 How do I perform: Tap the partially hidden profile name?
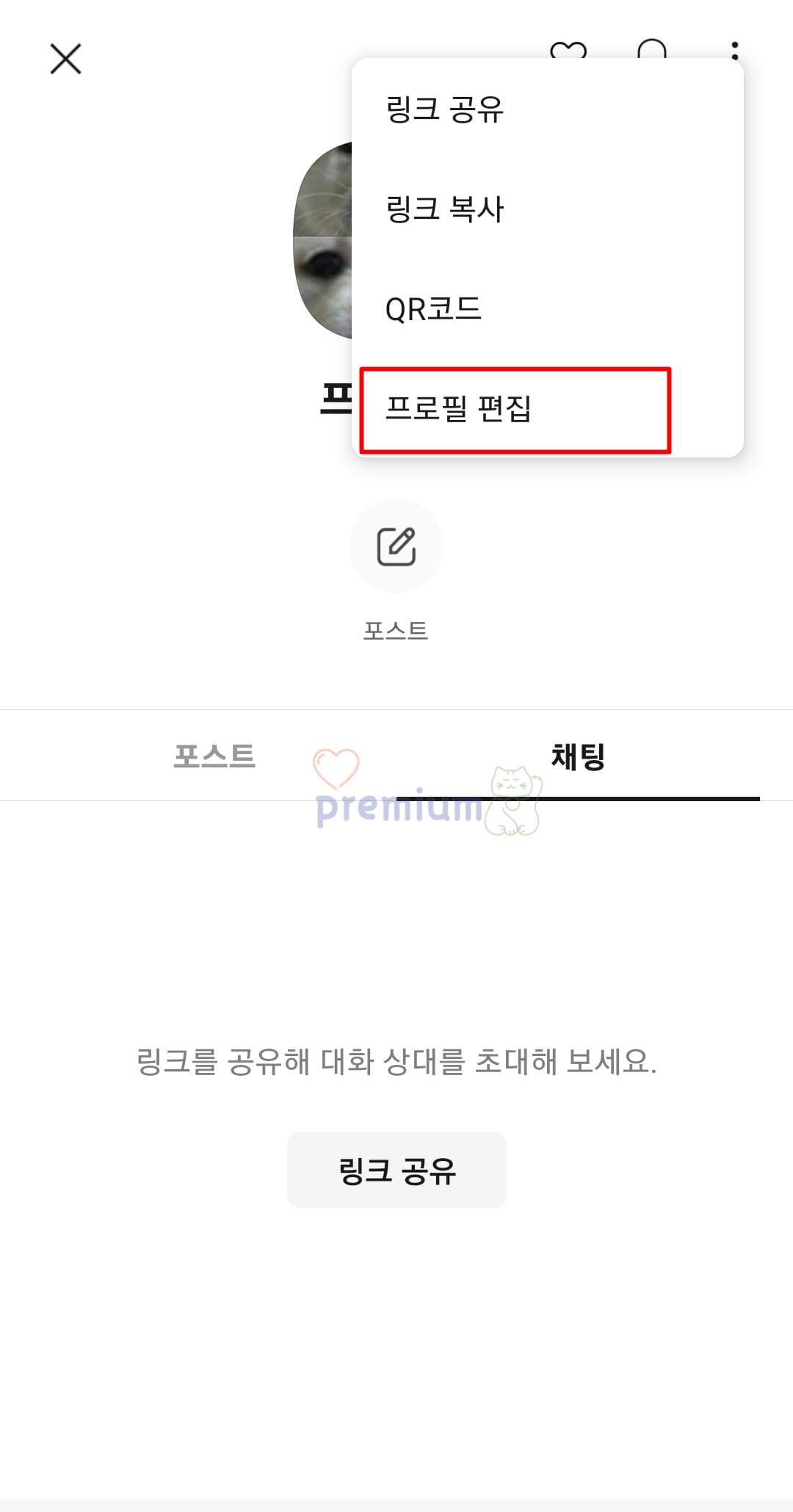pyautogui.click(x=336, y=399)
